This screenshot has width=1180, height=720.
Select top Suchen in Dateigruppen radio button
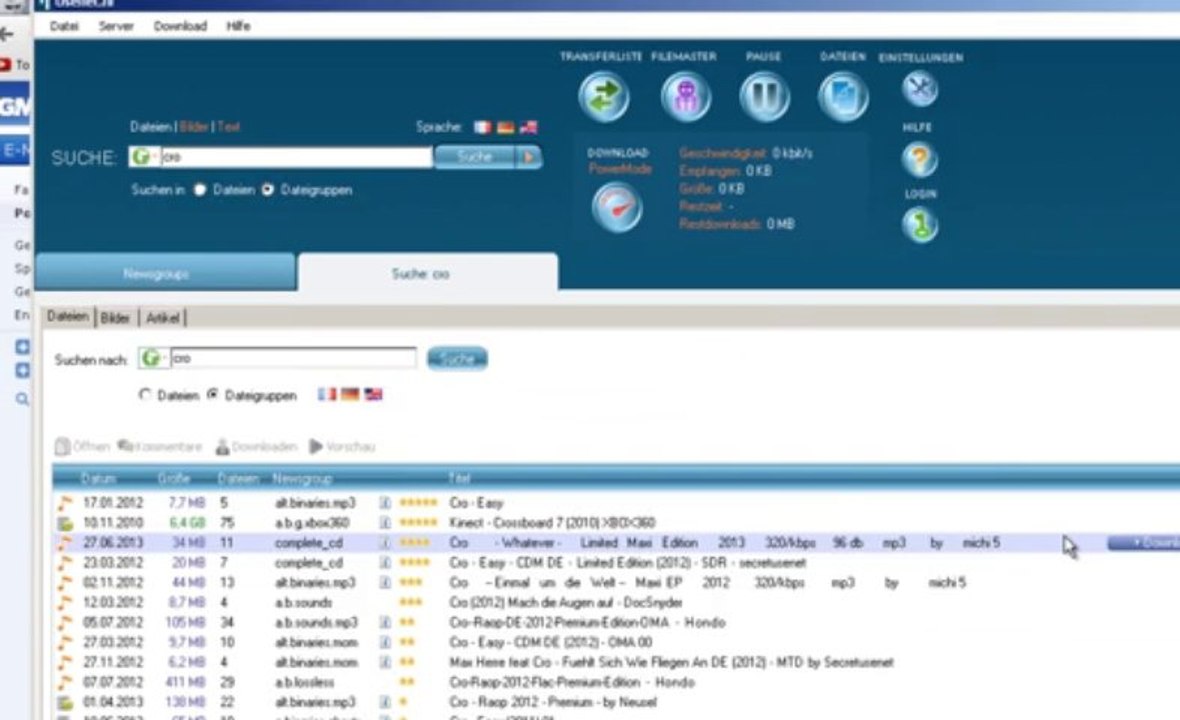point(267,190)
